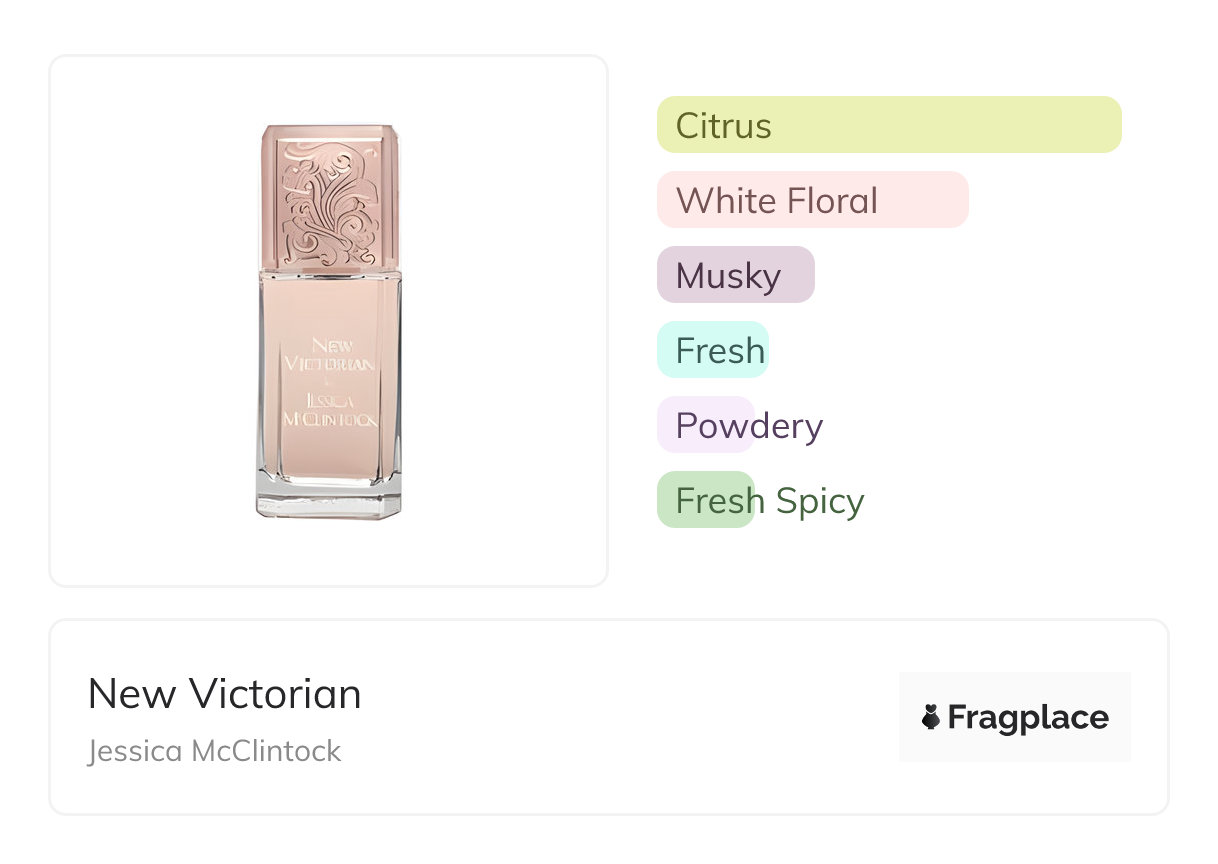Select the Fresh accord bar
Image resolution: width=1218 pixels, height=864 pixels.
[x=712, y=350]
